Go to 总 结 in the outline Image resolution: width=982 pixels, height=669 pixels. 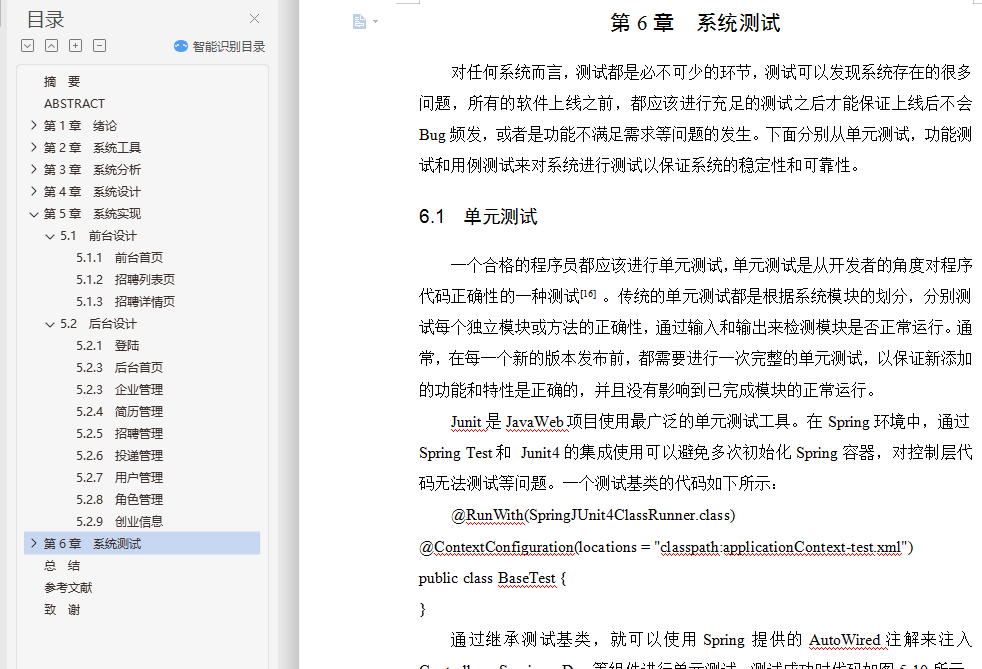point(62,566)
